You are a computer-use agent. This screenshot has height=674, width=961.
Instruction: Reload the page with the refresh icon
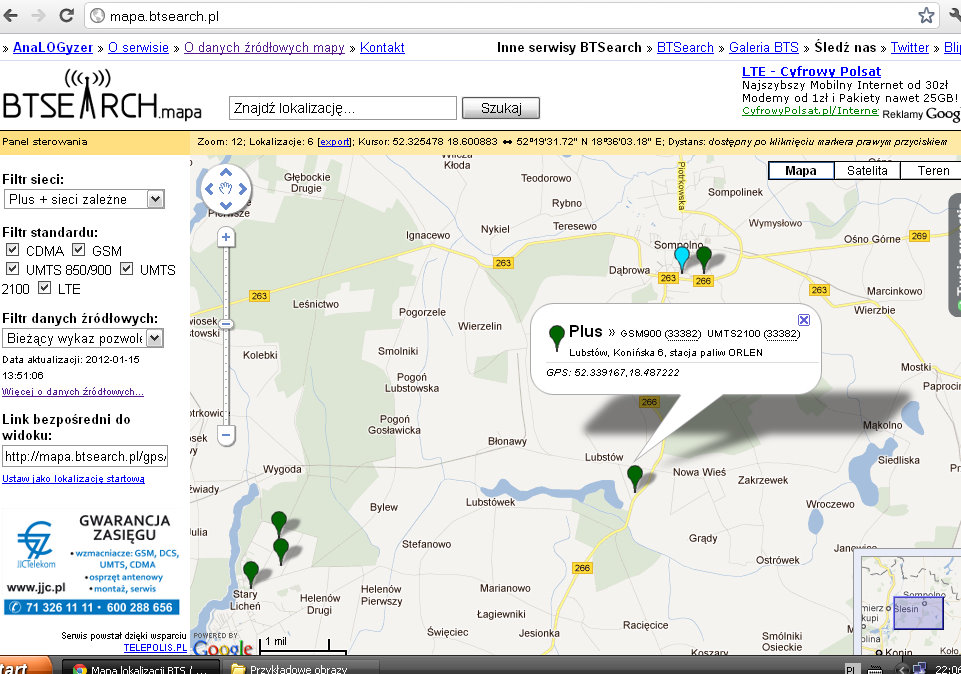tap(66, 15)
